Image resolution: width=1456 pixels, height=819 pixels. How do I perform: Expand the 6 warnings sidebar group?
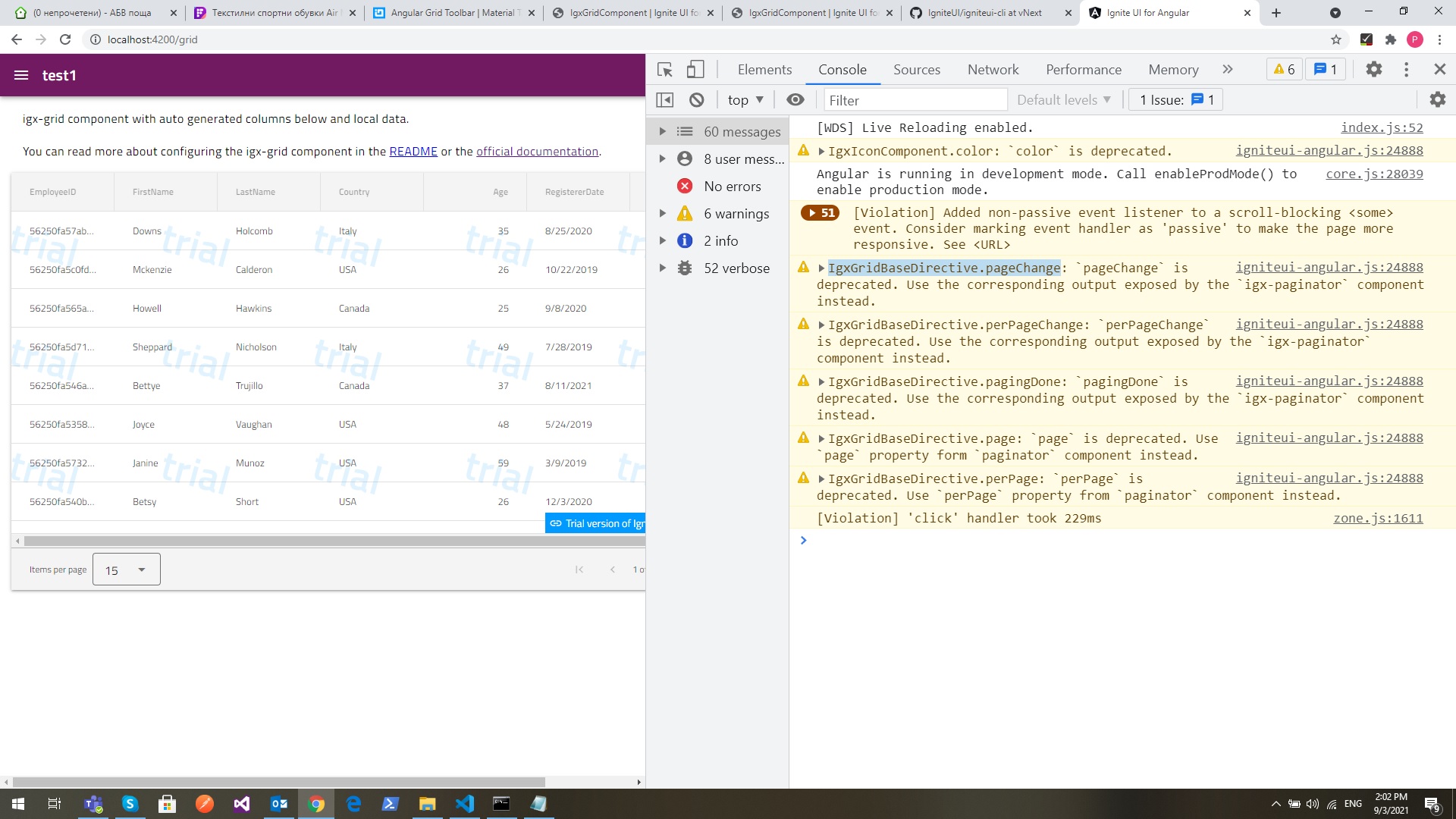[x=662, y=214]
